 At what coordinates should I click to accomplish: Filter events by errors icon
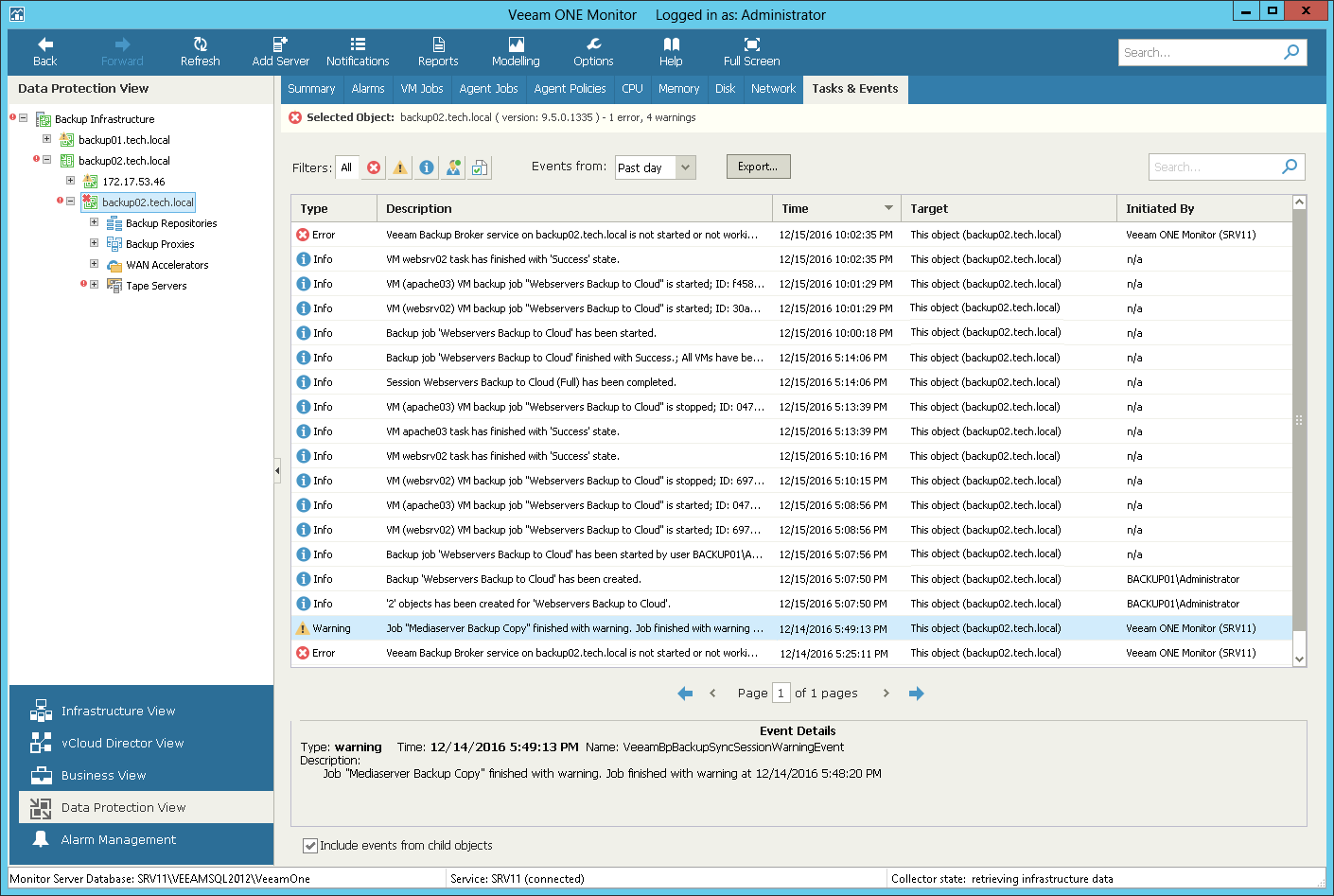point(374,167)
